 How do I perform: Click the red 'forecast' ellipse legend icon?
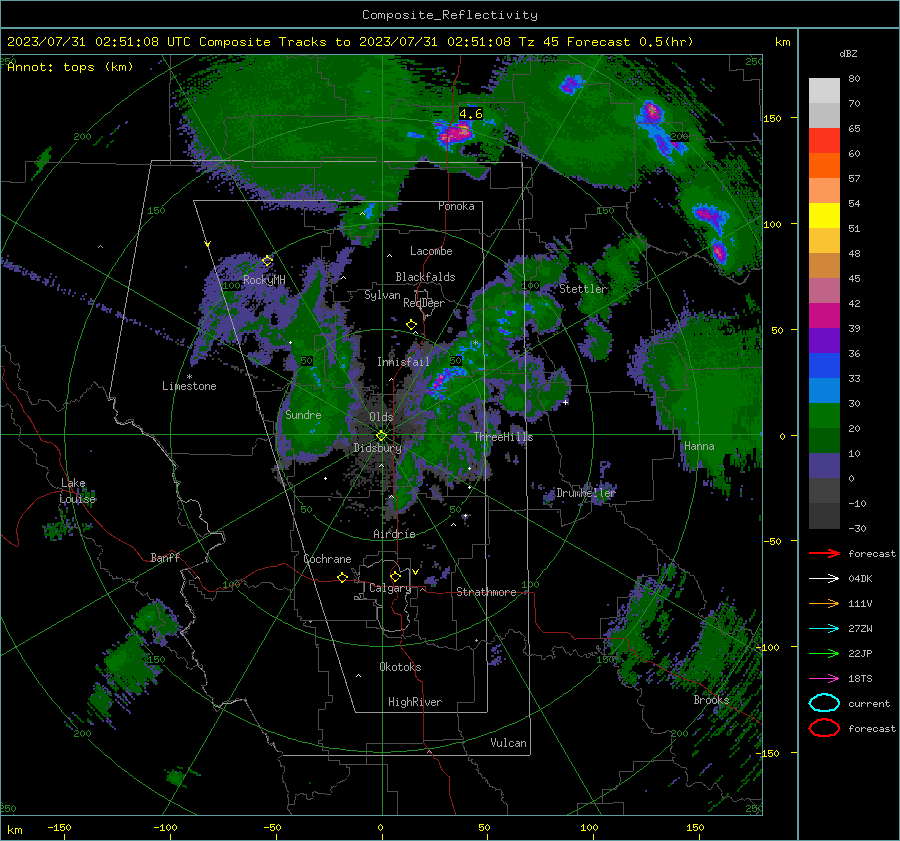(x=824, y=728)
